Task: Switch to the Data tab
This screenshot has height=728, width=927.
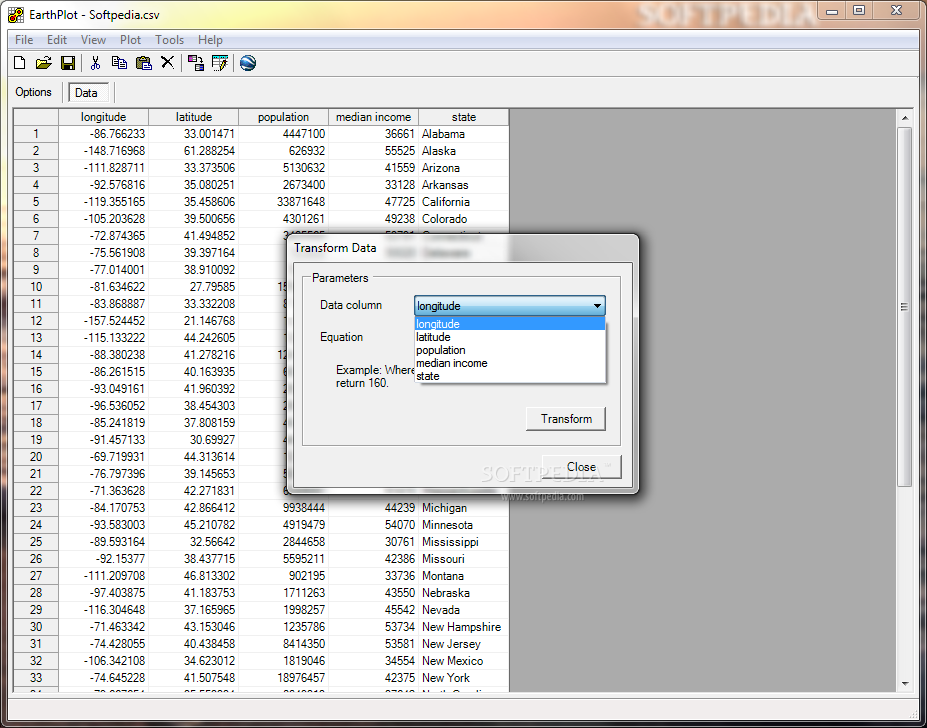Action: (89, 93)
